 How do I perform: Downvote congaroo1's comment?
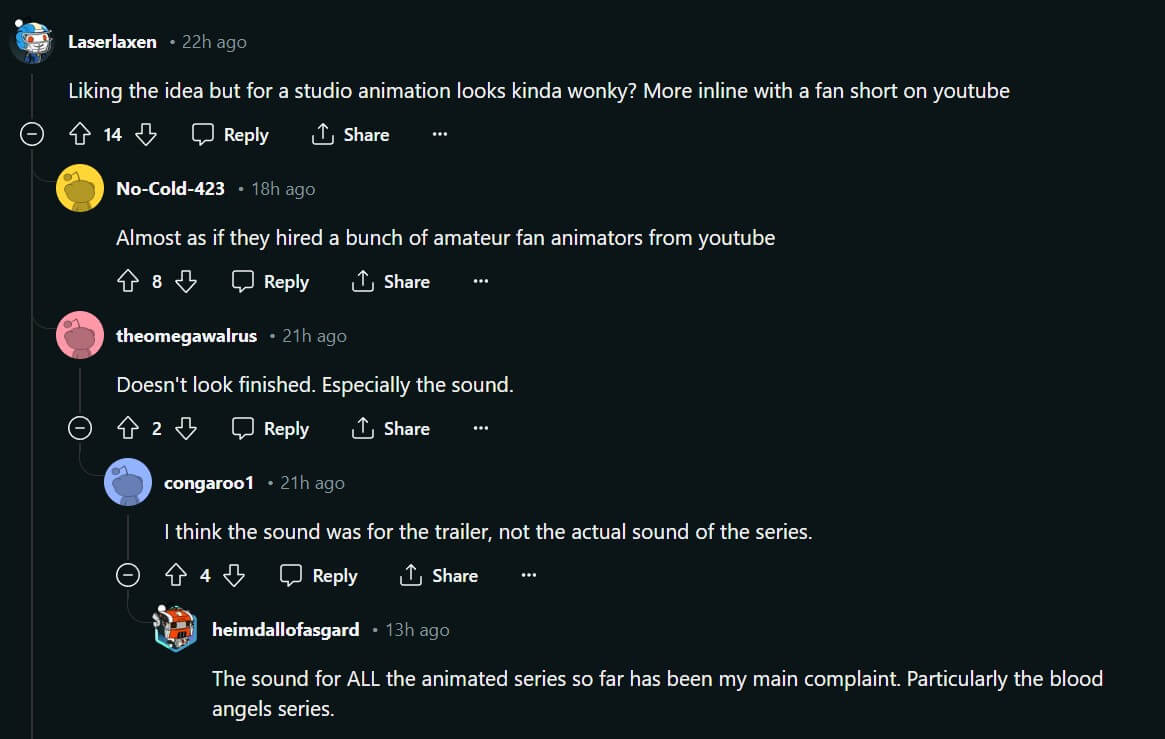(x=234, y=576)
